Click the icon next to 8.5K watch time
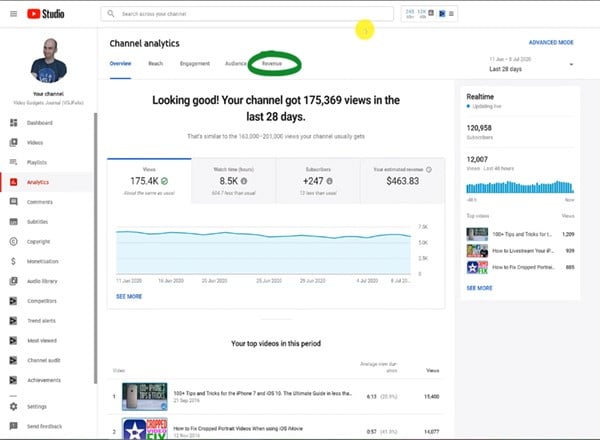 [244, 181]
